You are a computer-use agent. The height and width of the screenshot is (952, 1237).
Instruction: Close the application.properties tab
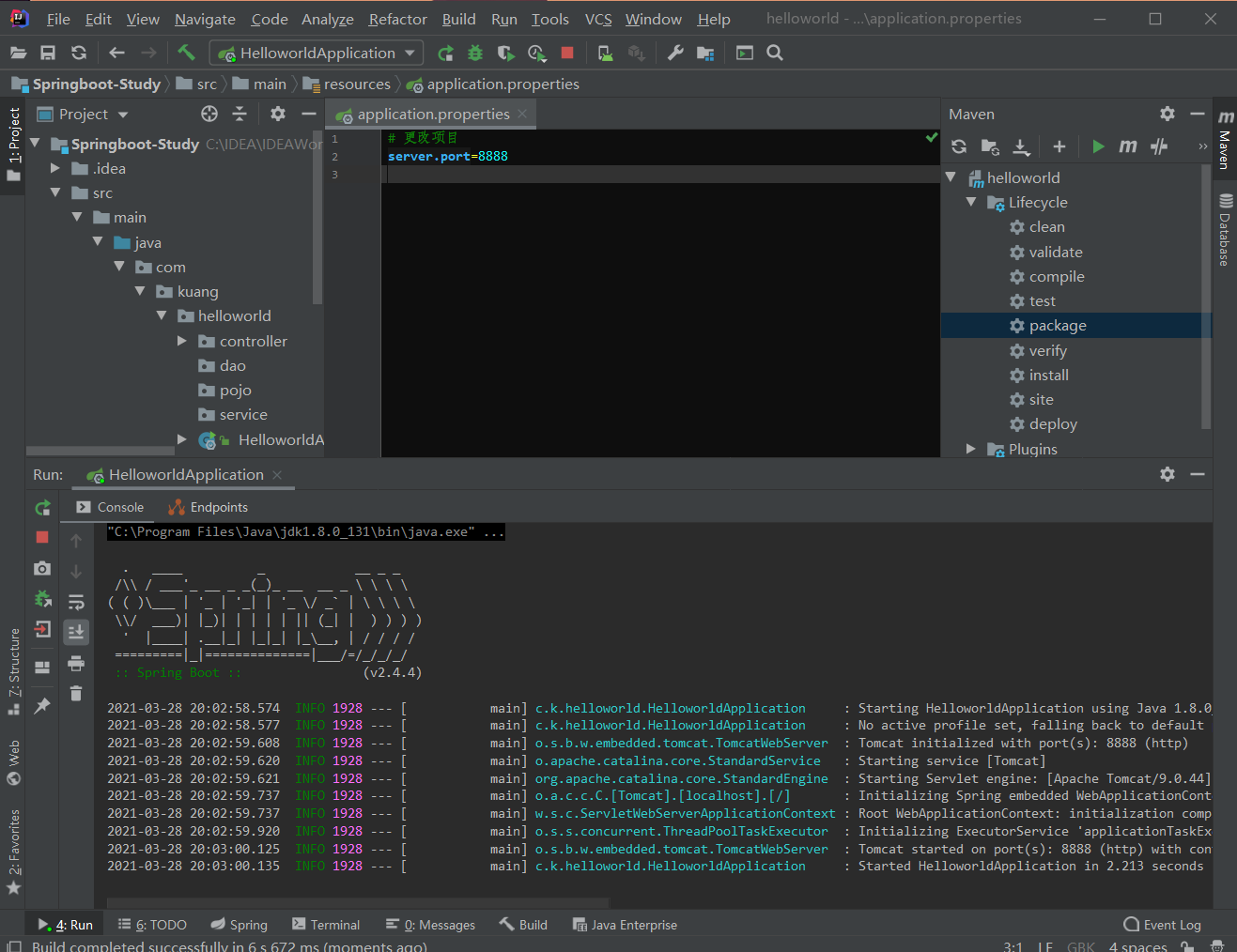pos(522,114)
